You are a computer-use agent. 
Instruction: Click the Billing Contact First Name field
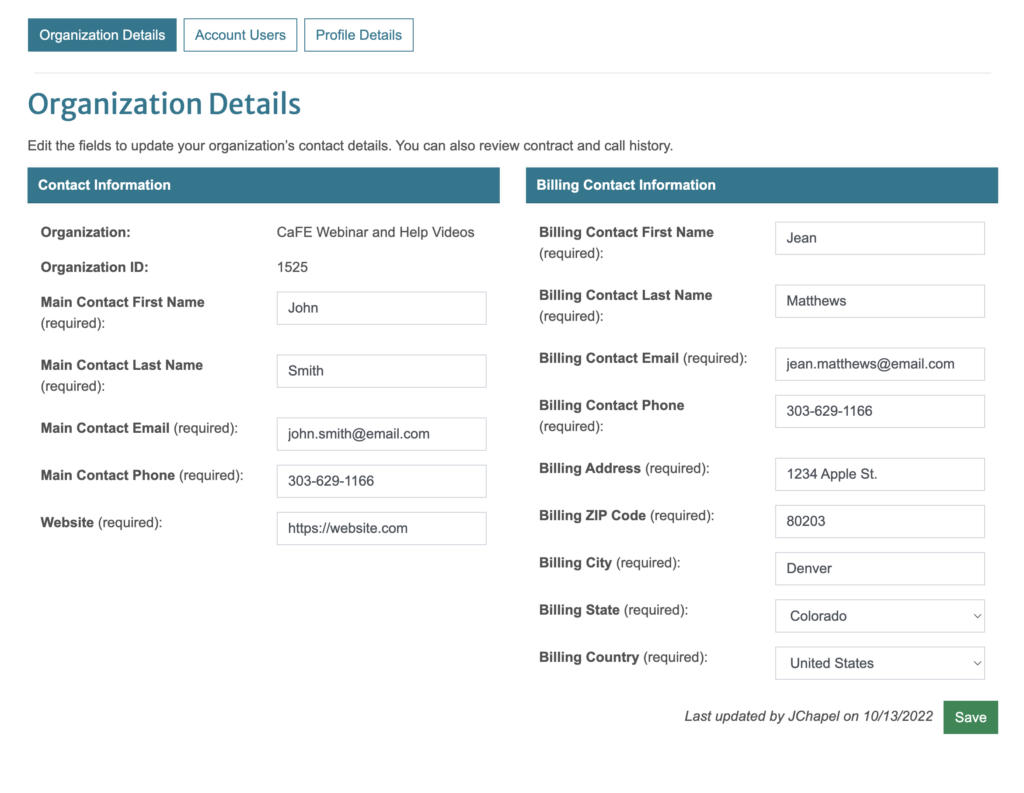pos(879,238)
